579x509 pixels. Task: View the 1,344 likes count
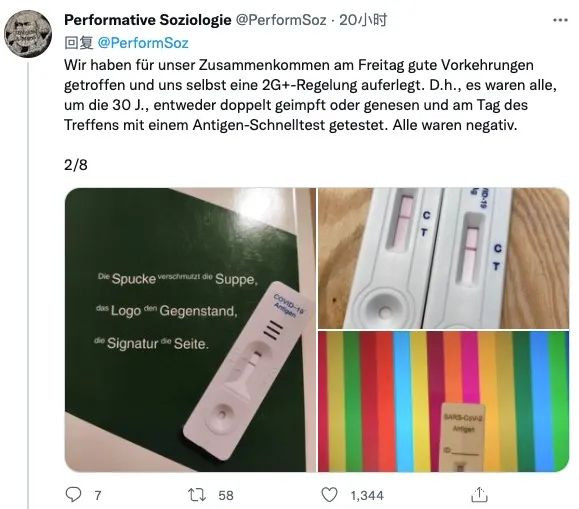pyautogui.click(x=367, y=495)
